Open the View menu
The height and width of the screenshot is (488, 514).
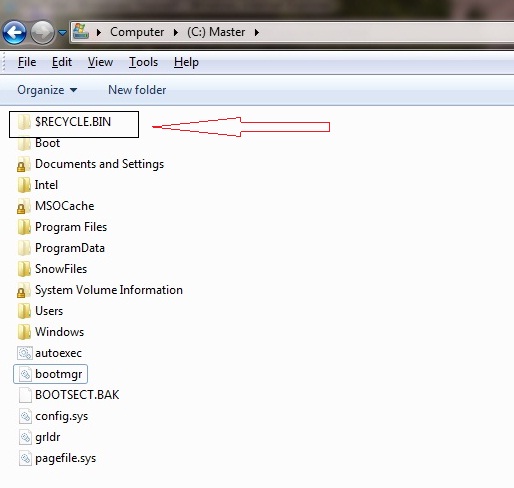(x=100, y=62)
